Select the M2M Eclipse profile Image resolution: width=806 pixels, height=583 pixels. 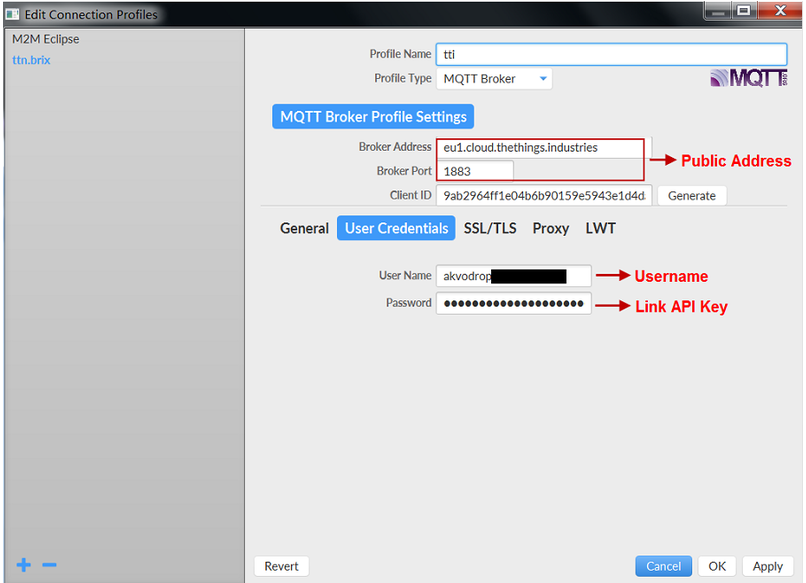(46, 39)
